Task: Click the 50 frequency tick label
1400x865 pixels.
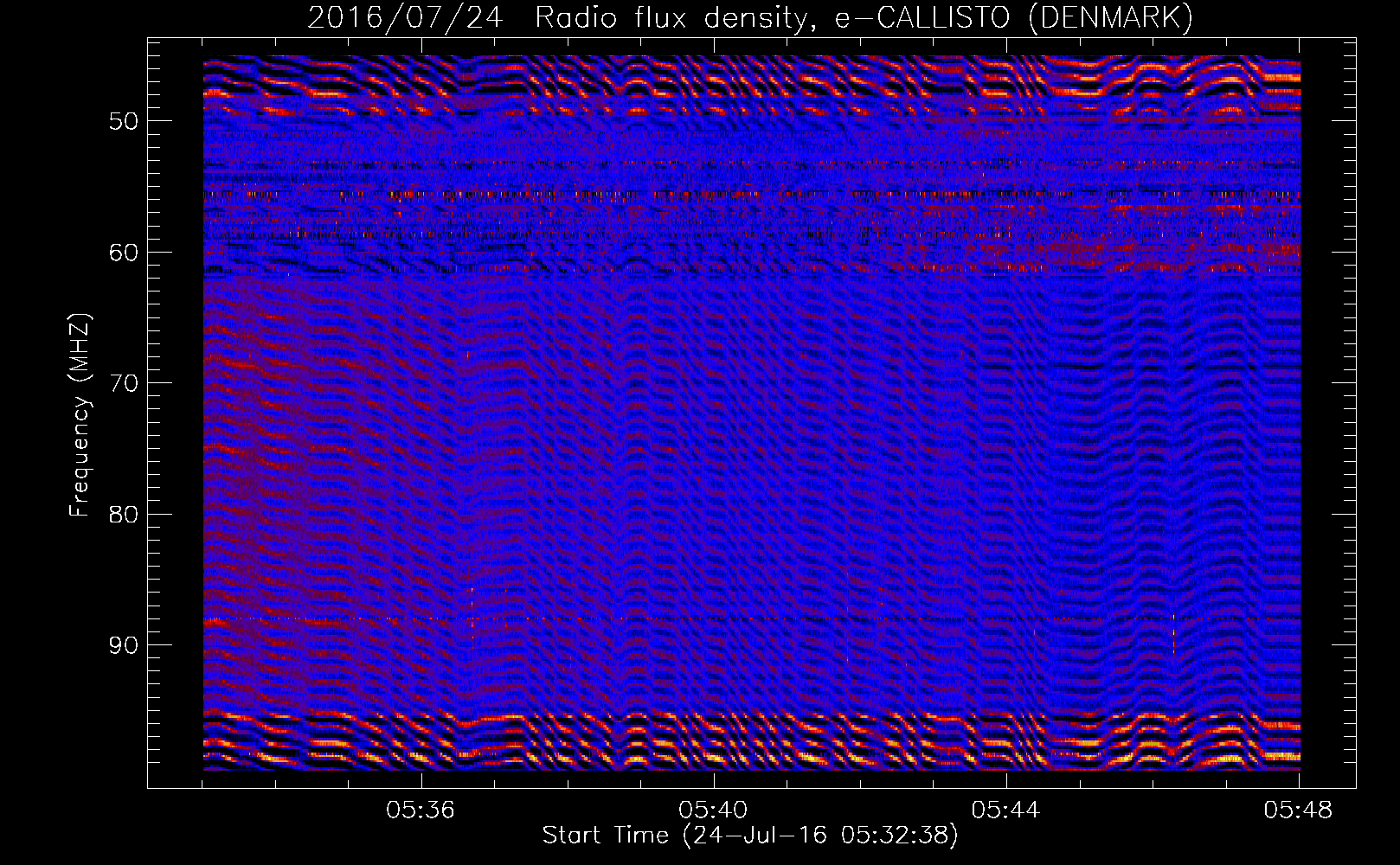Action: tap(123, 121)
